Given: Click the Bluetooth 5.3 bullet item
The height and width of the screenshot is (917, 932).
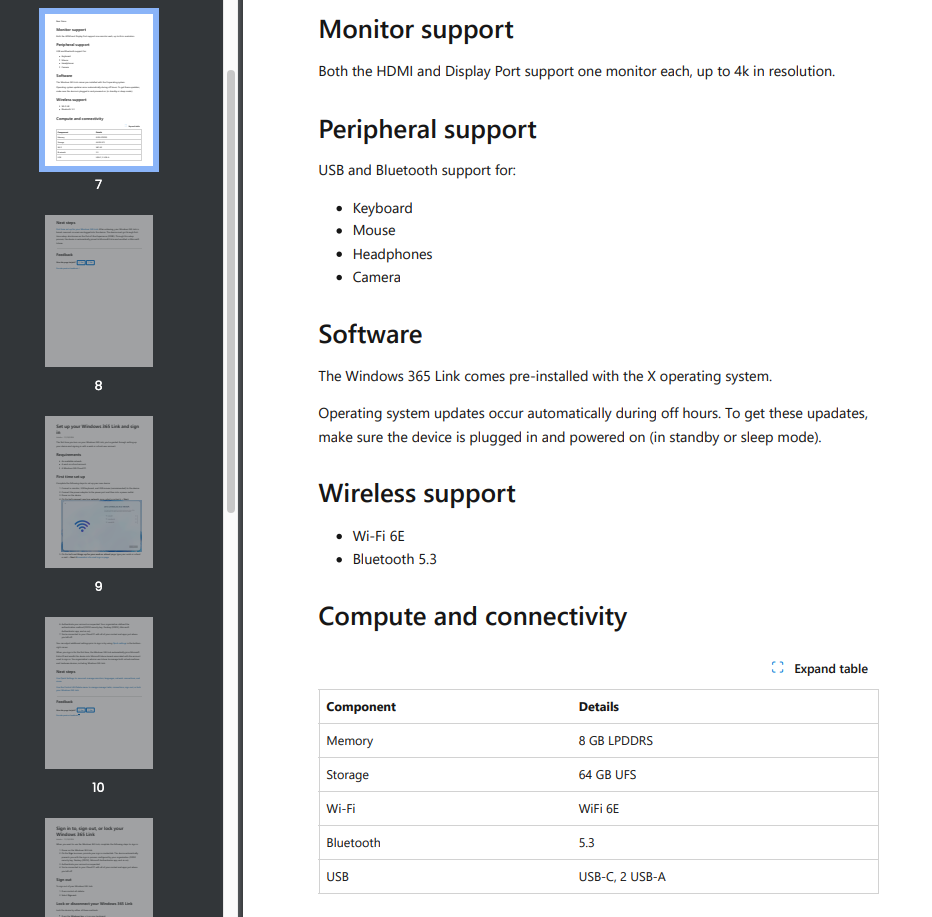Looking at the screenshot, I should pyautogui.click(x=395, y=559).
